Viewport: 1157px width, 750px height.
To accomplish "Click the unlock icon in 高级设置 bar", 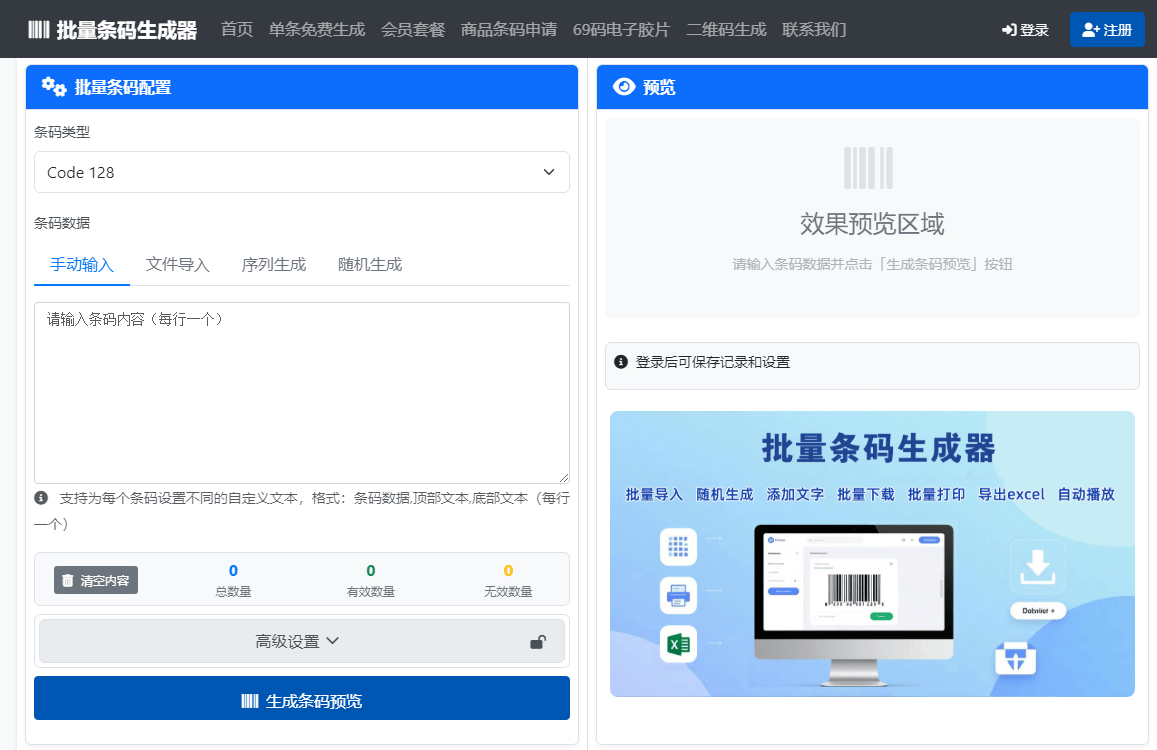I will coord(538,641).
